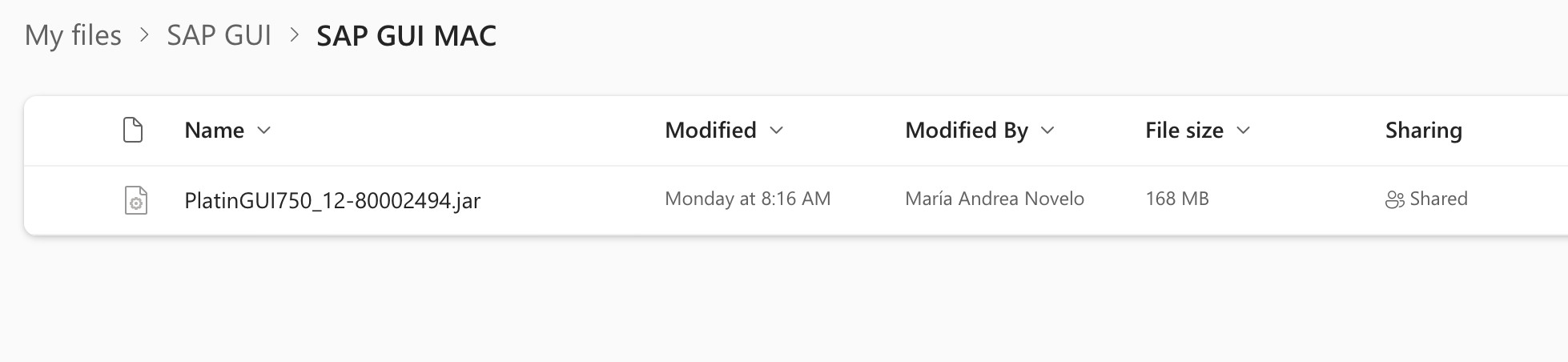Screen dimensions: 1568x362
Task: Expand the Name column sort chevron
Action: pyautogui.click(x=264, y=130)
